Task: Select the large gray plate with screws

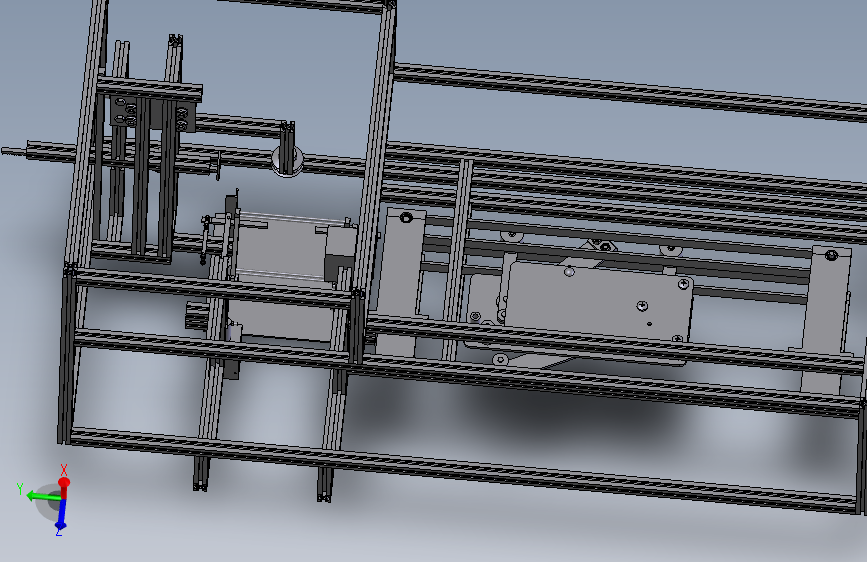Action: click(x=598, y=301)
